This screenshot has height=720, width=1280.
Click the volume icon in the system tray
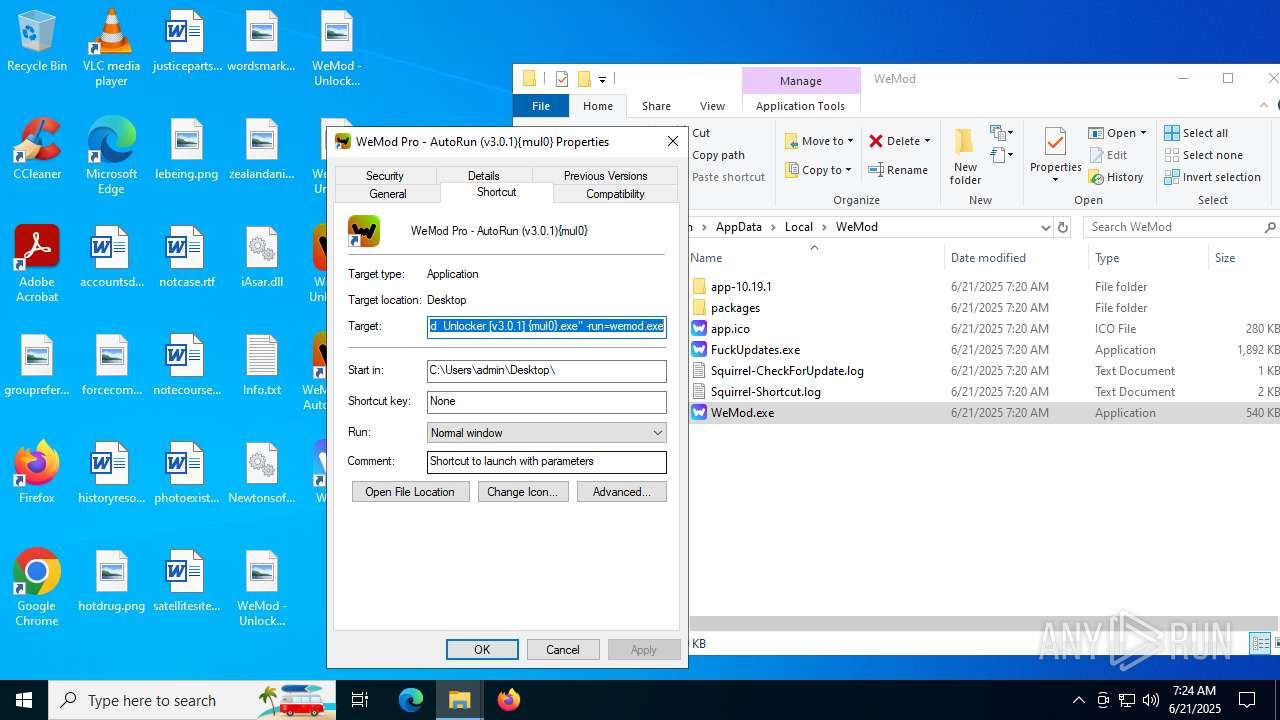(1151, 700)
